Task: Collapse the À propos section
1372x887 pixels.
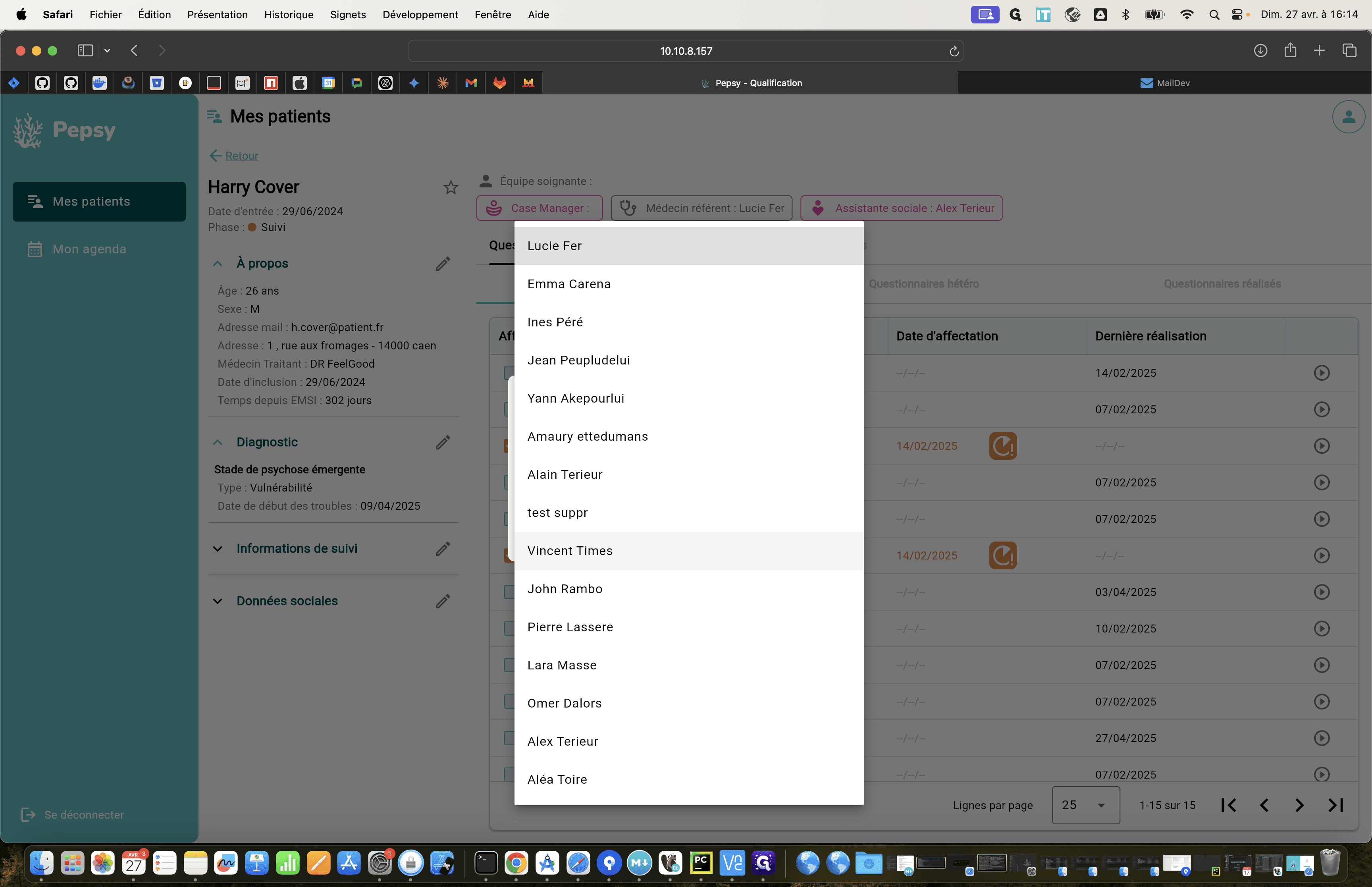Action: pos(218,264)
